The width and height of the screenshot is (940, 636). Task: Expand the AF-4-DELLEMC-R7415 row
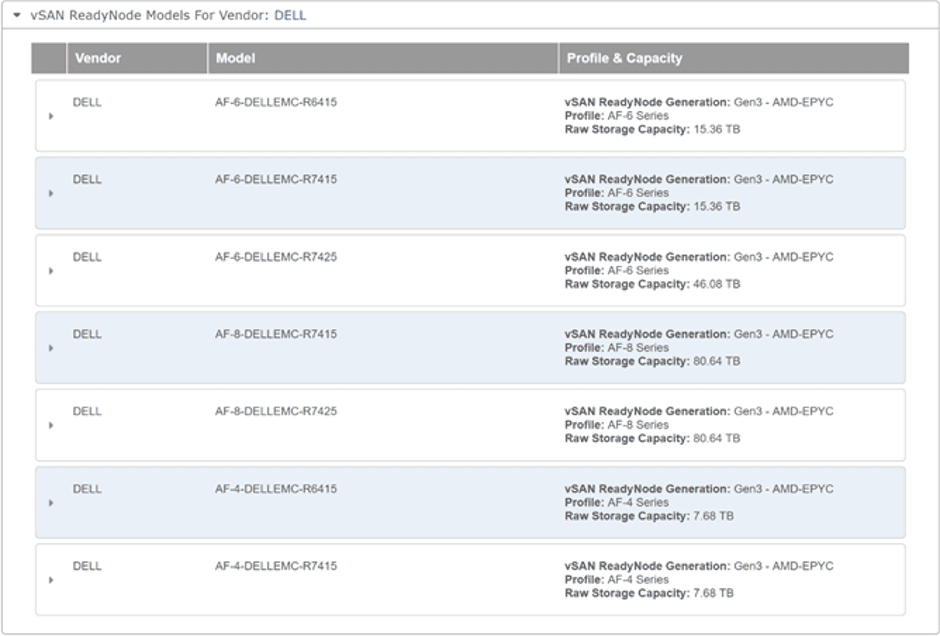coord(51,580)
